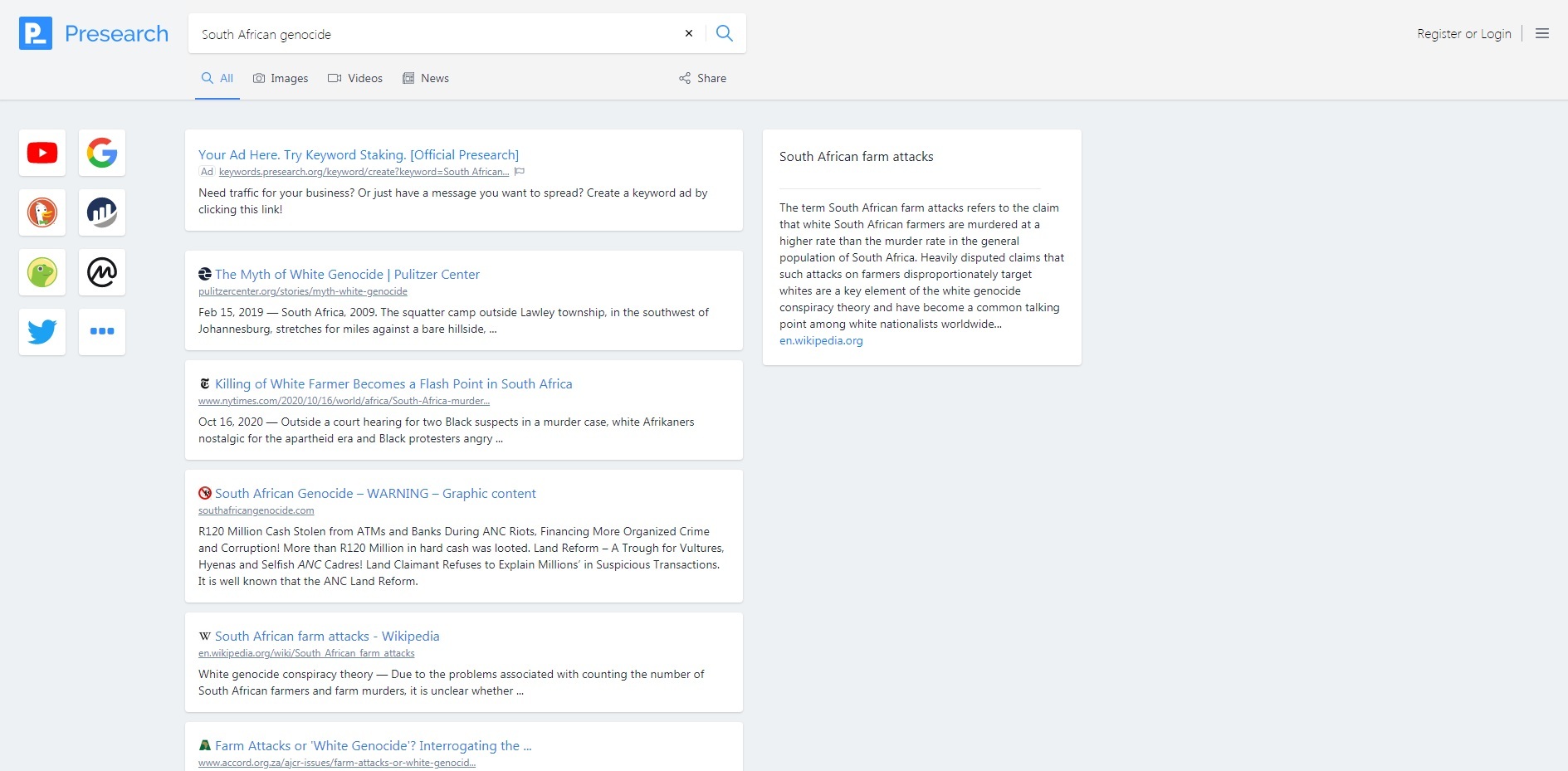Submit search with the magnifying glass icon
Screen dimensions: 1568x771
[x=725, y=33]
